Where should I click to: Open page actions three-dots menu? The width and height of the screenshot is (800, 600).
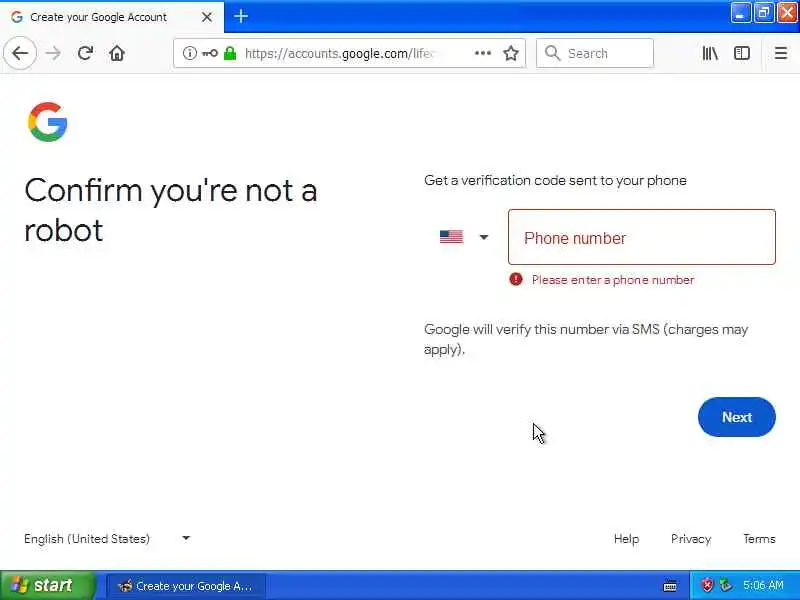tap(483, 53)
